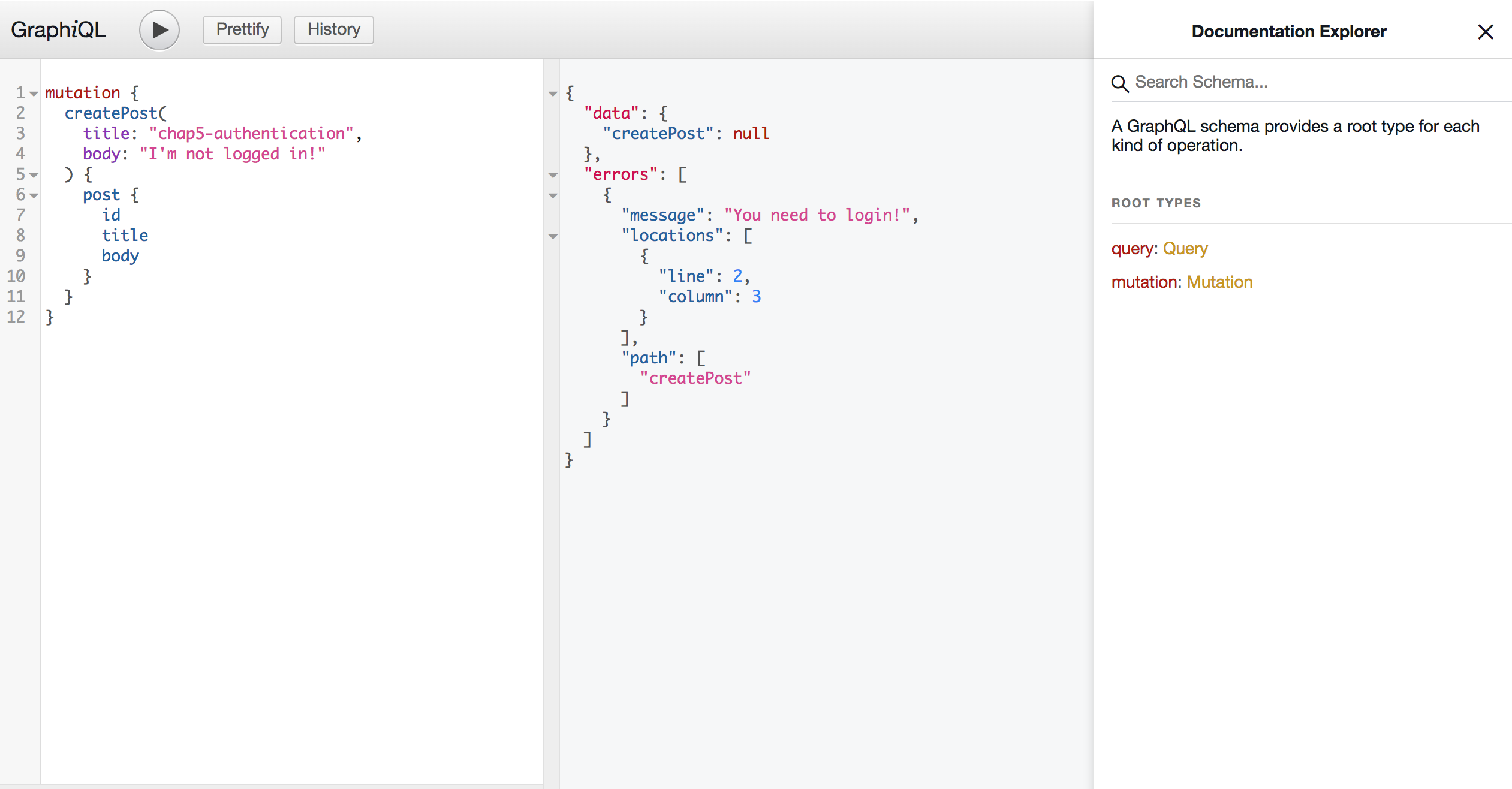This screenshot has width=1512, height=789.
Task: Click the "I'm not logged in!" body string
Action: [x=233, y=154]
